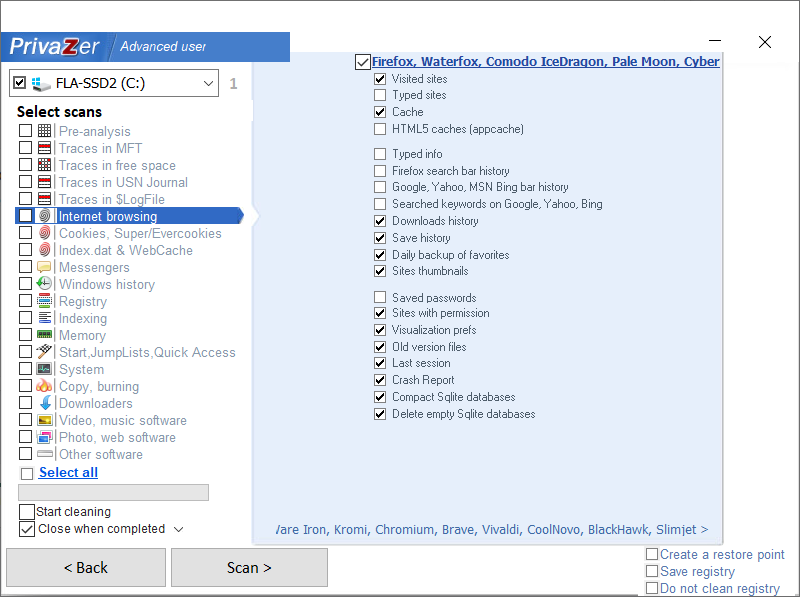Enable the Typed info checkbox
The height and width of the screenshot is (597, 800).
point(380,154)
